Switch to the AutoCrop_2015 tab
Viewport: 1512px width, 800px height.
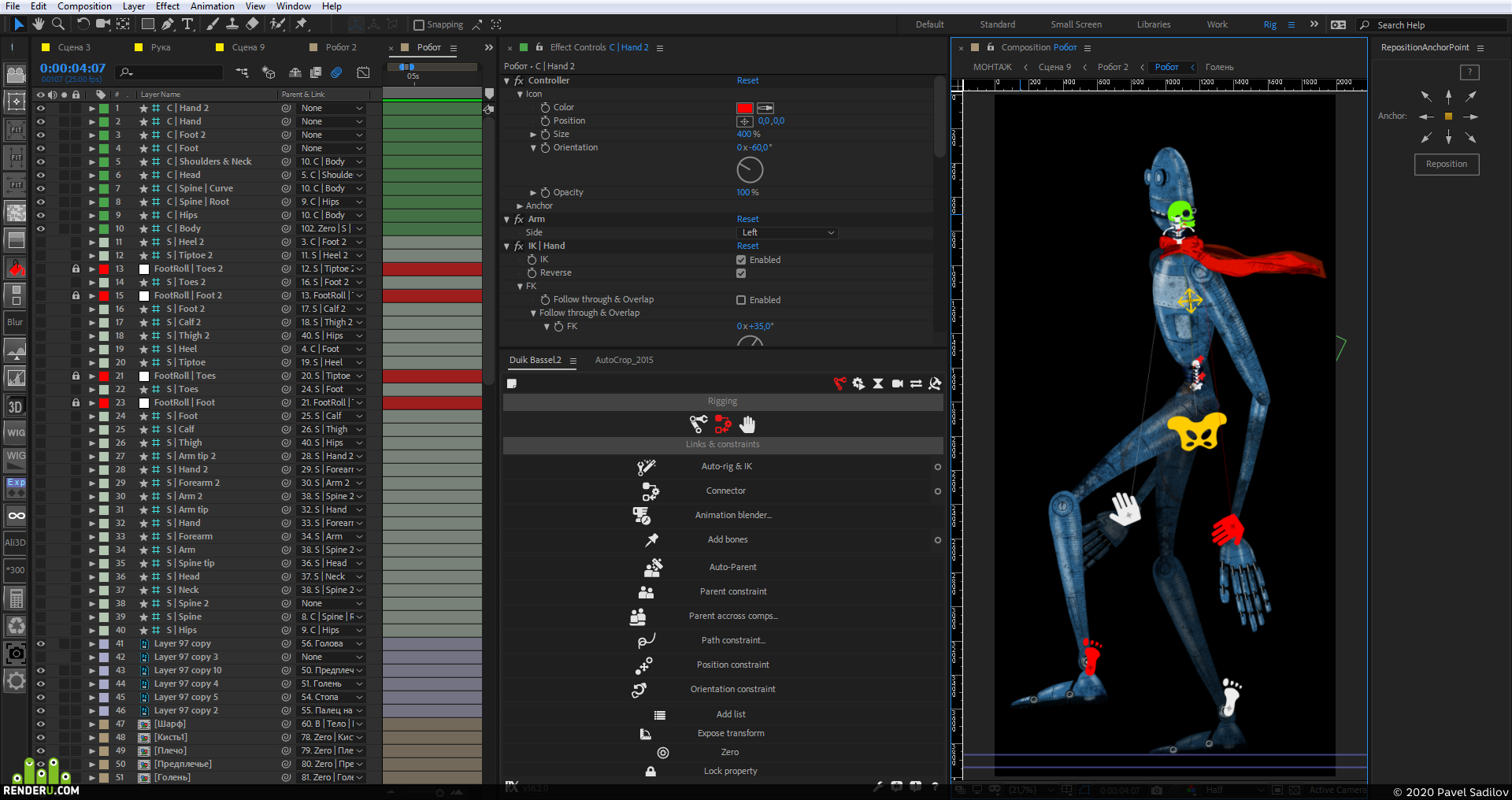(624, 361)
